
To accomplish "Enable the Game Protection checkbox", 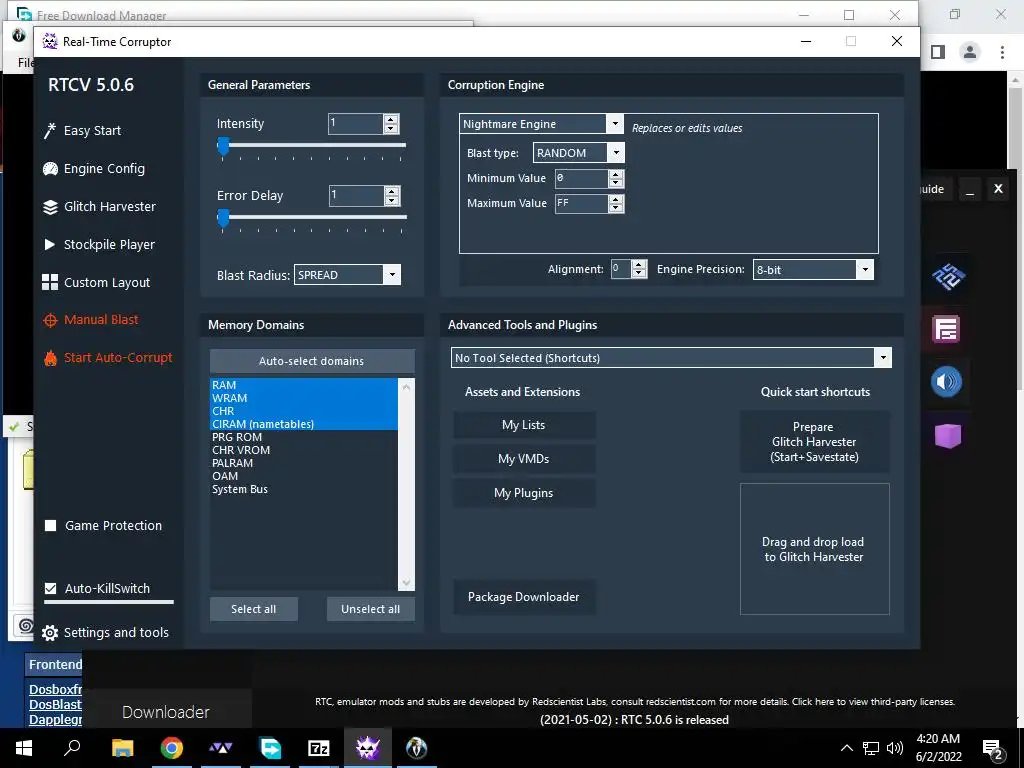I will pos(50,526).
